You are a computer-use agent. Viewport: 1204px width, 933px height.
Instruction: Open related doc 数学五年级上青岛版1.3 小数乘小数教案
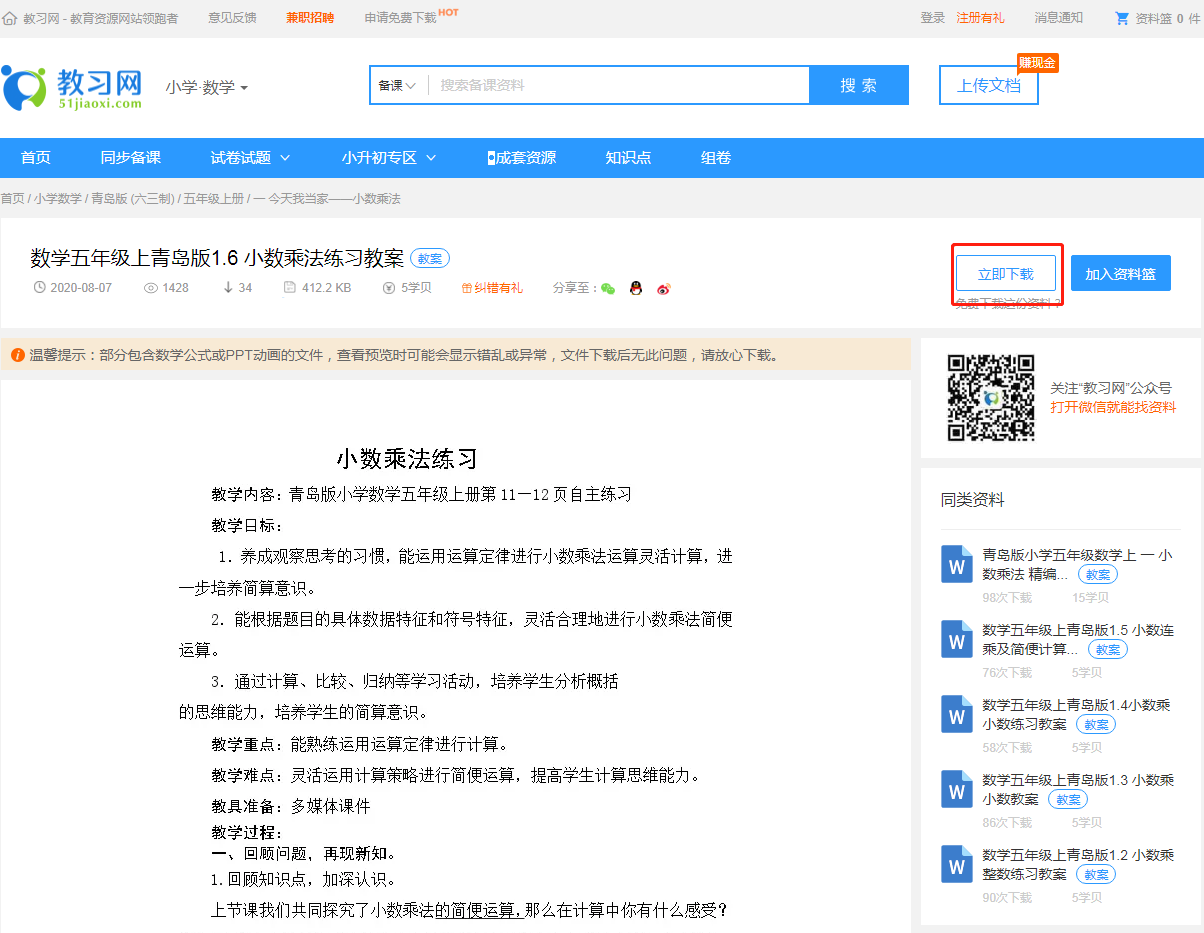[x=1078, y=789]
